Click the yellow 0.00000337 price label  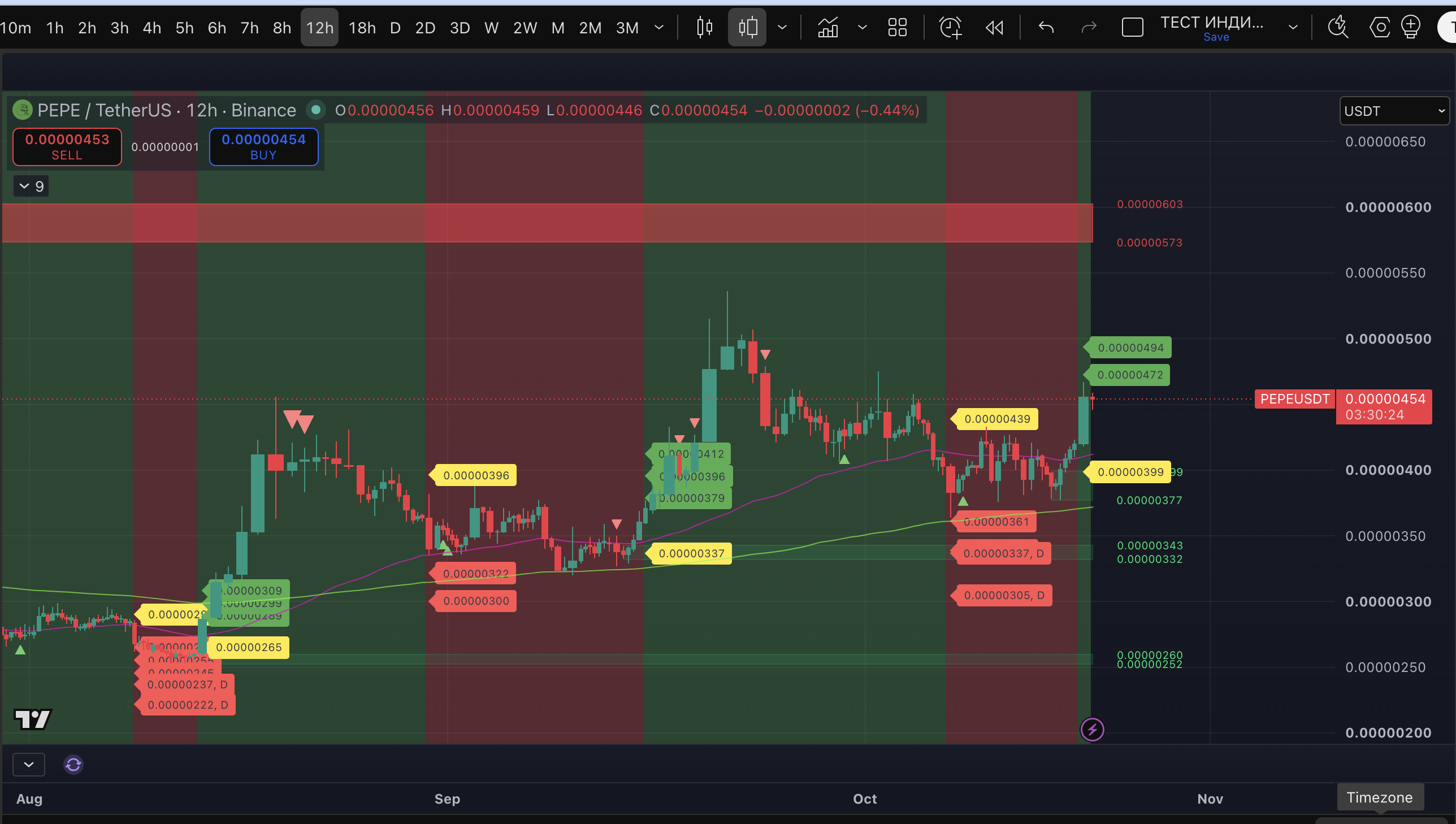(x=690, y=553)
